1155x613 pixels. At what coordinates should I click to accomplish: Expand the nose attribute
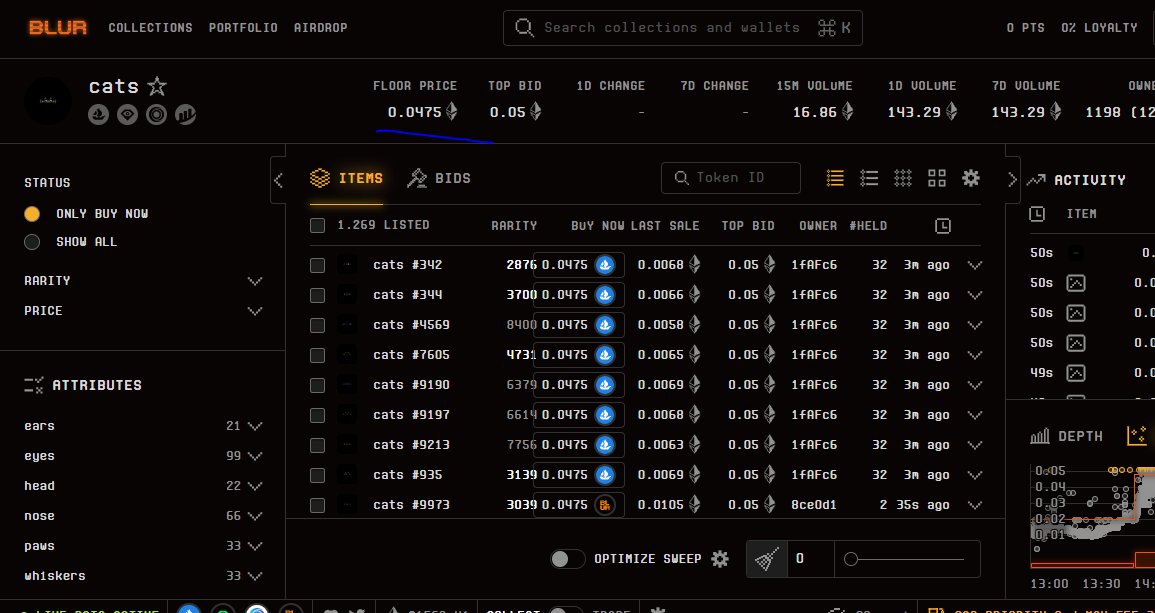[x=255, y=516]
